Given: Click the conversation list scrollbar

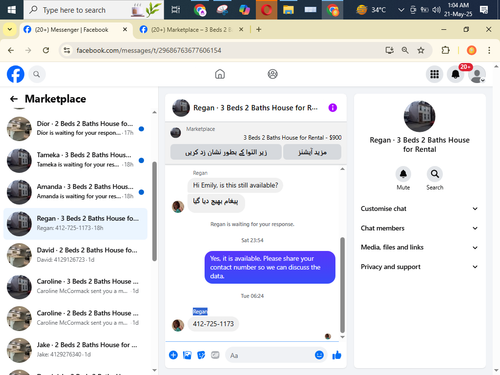Looking at the screenshot, I should [x=154, y=211].
